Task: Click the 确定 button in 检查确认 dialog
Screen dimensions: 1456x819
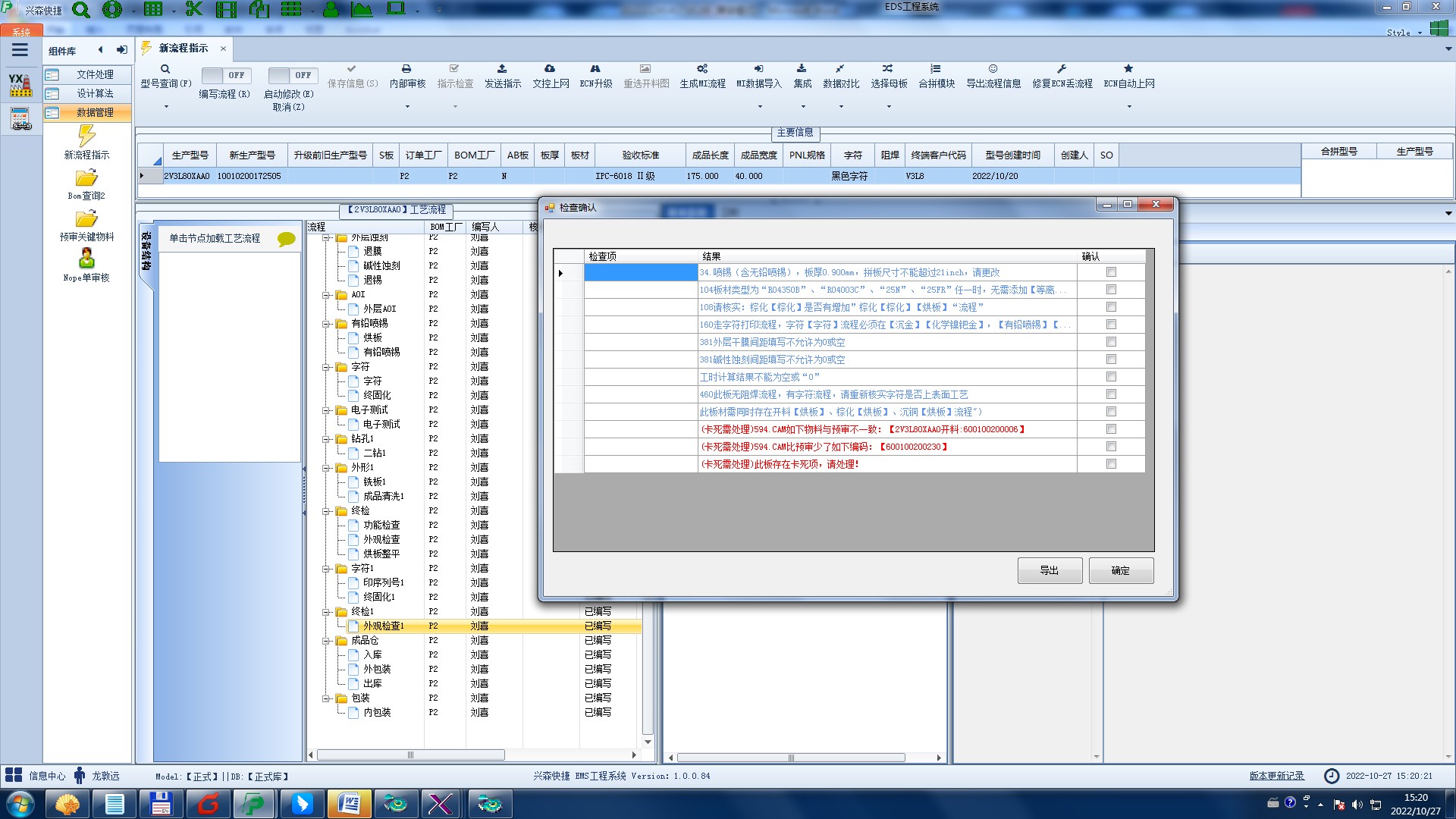Action: pyautogui.click(x=1121, y=570)
